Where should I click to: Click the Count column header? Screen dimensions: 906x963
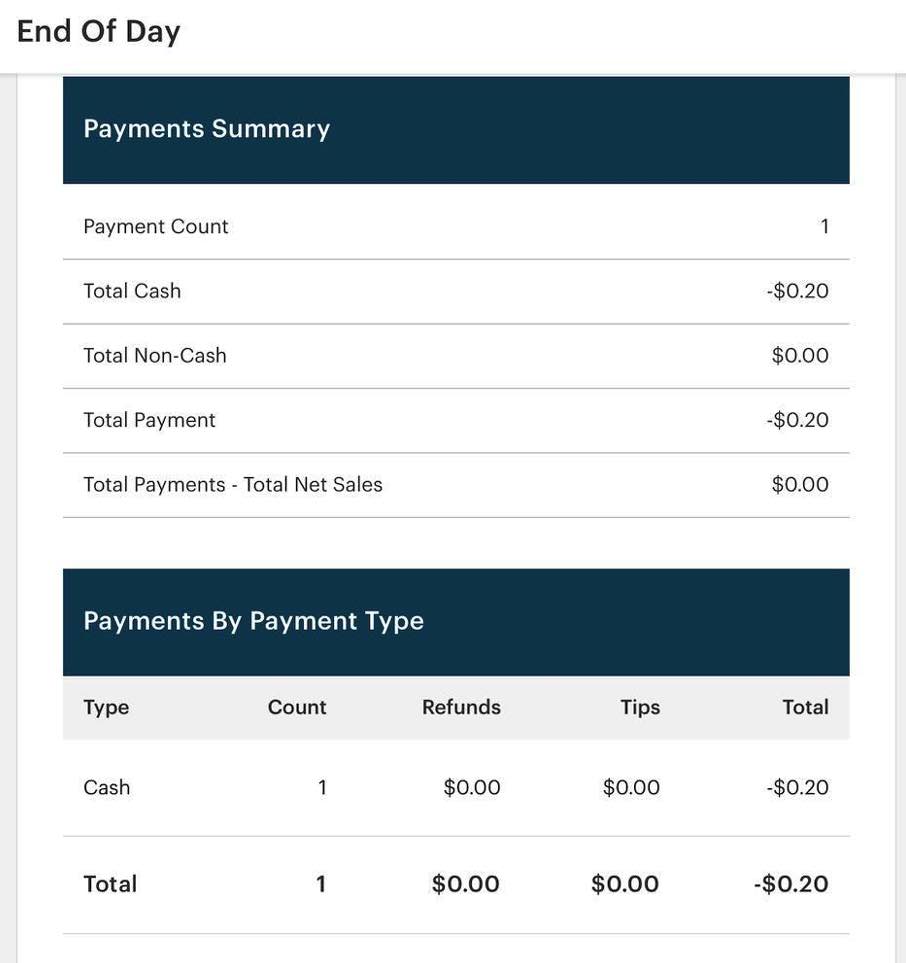coord(297,705)
